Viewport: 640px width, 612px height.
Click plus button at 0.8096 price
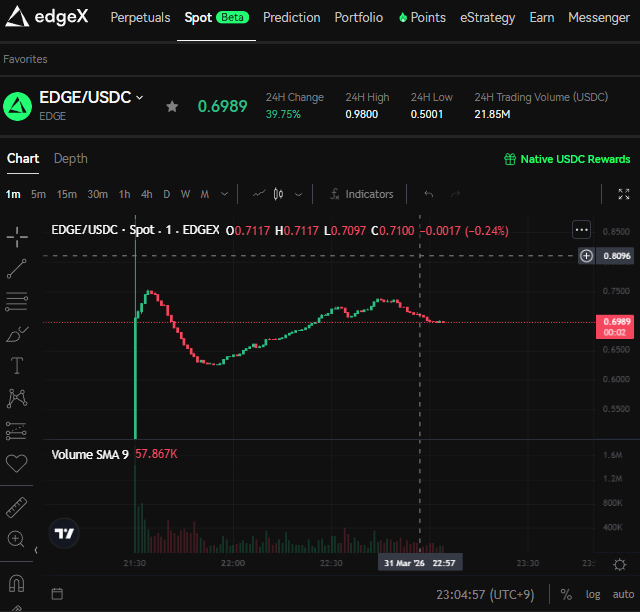click(x=587, y=256)
